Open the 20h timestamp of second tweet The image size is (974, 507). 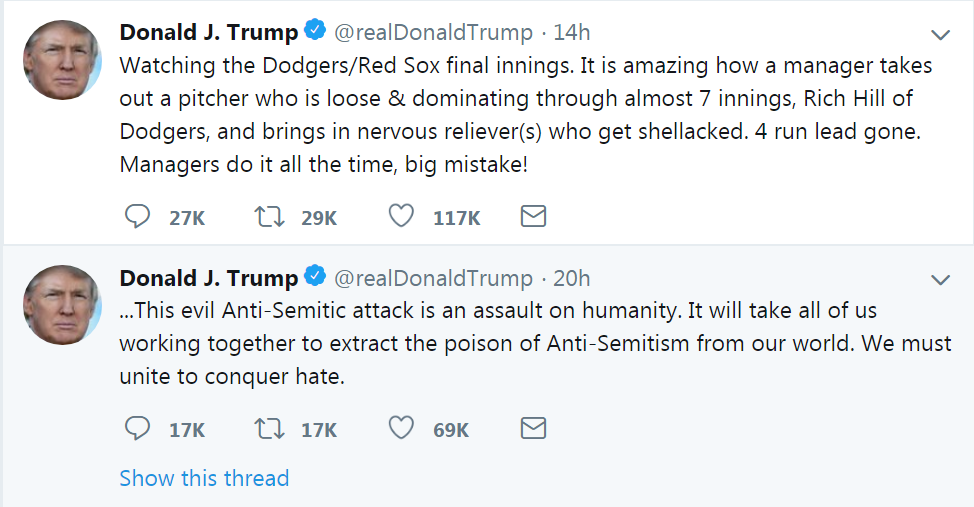pos(572,277)
